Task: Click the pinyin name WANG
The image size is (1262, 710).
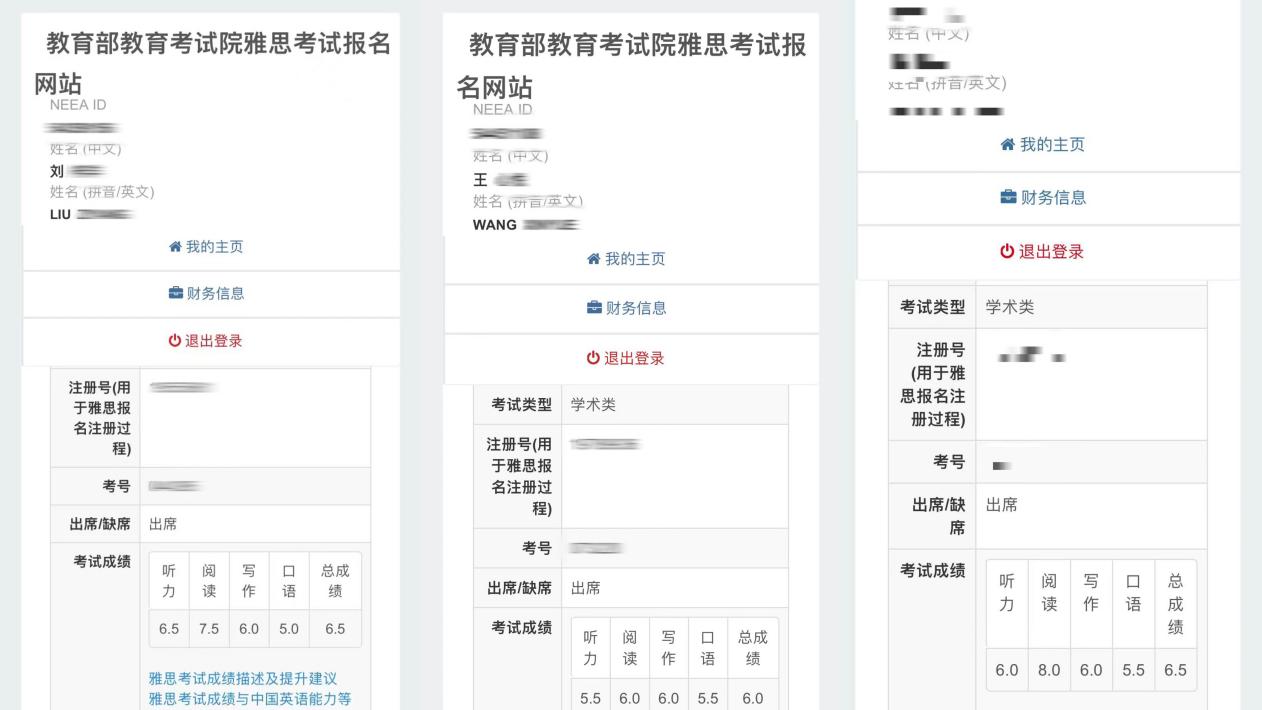Action: click(495, 225)
